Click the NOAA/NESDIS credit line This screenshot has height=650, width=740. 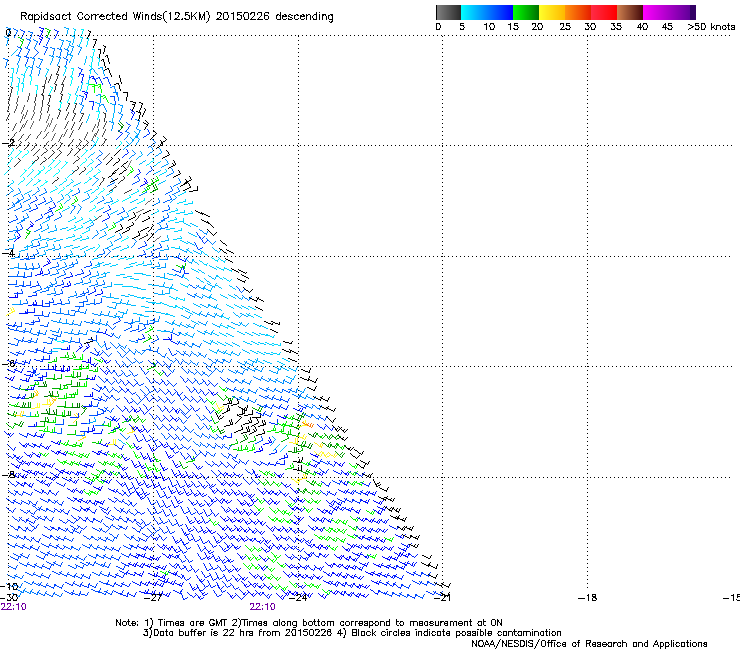589,644
